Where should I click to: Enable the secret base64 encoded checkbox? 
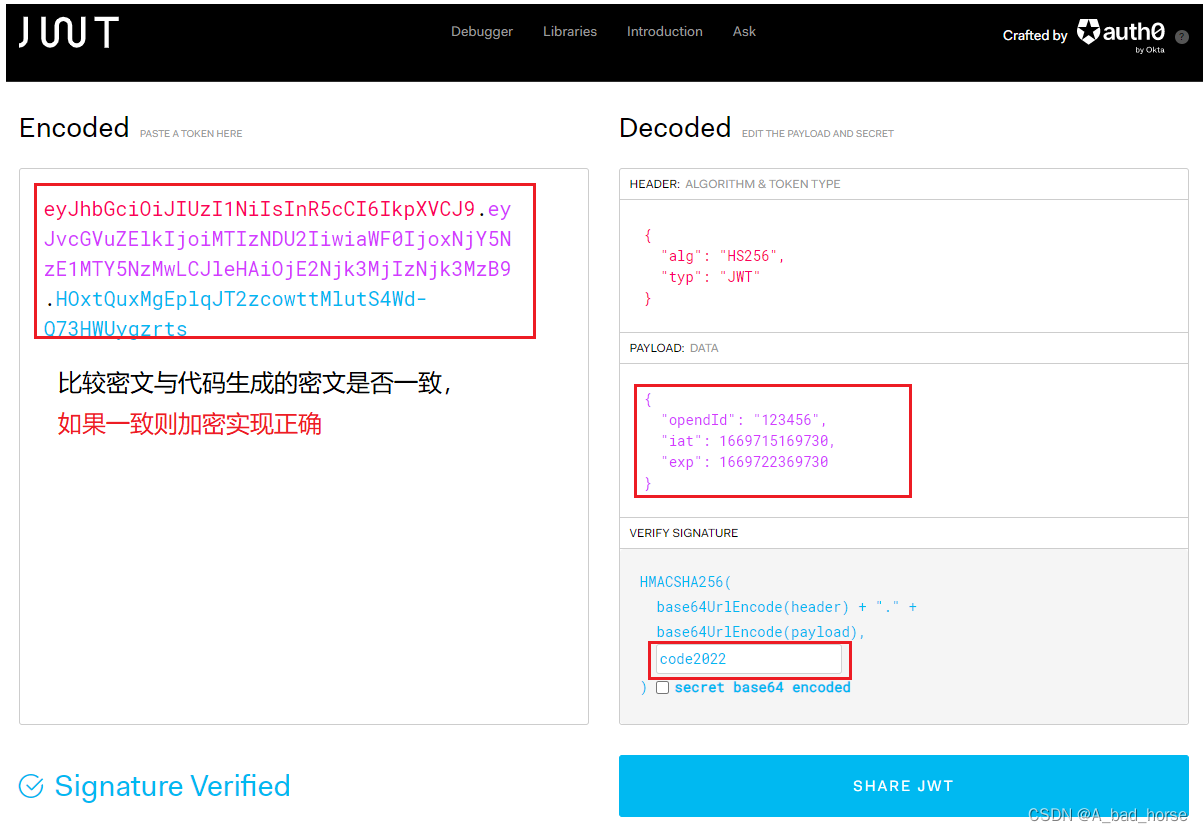(663, 687)
